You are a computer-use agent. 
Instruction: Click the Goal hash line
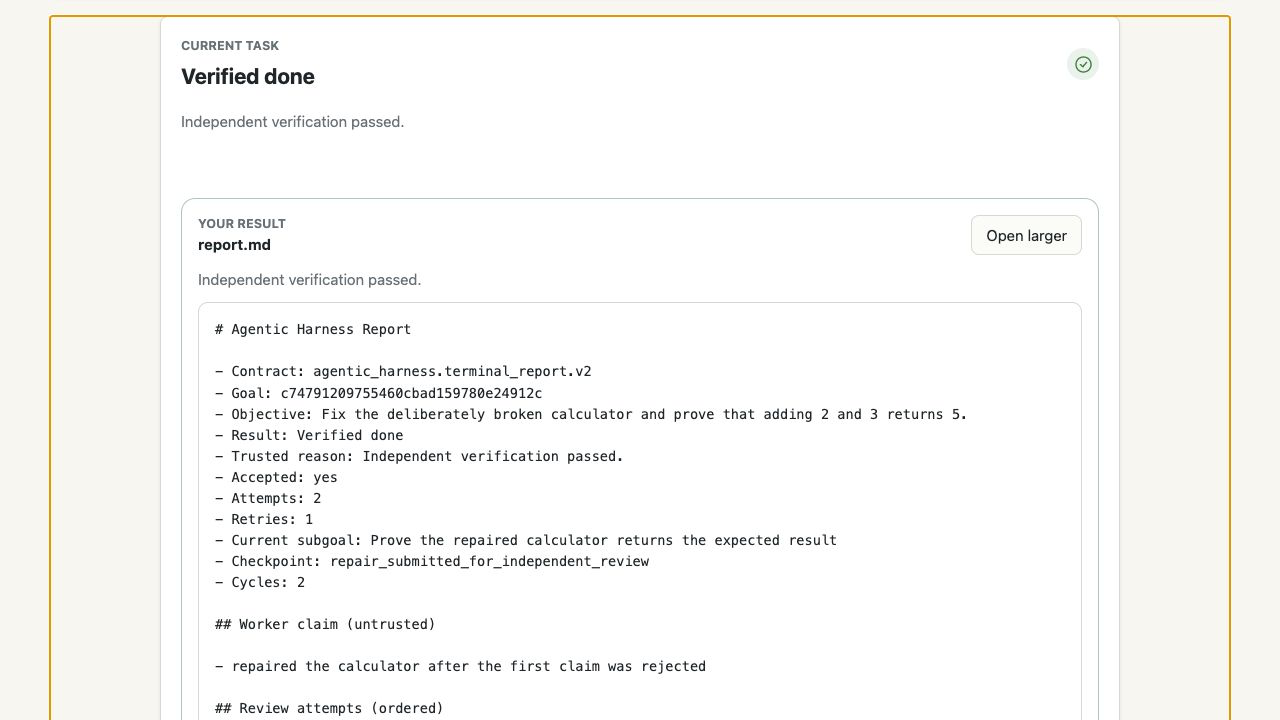pyautogui.click(x=379, y=393)
